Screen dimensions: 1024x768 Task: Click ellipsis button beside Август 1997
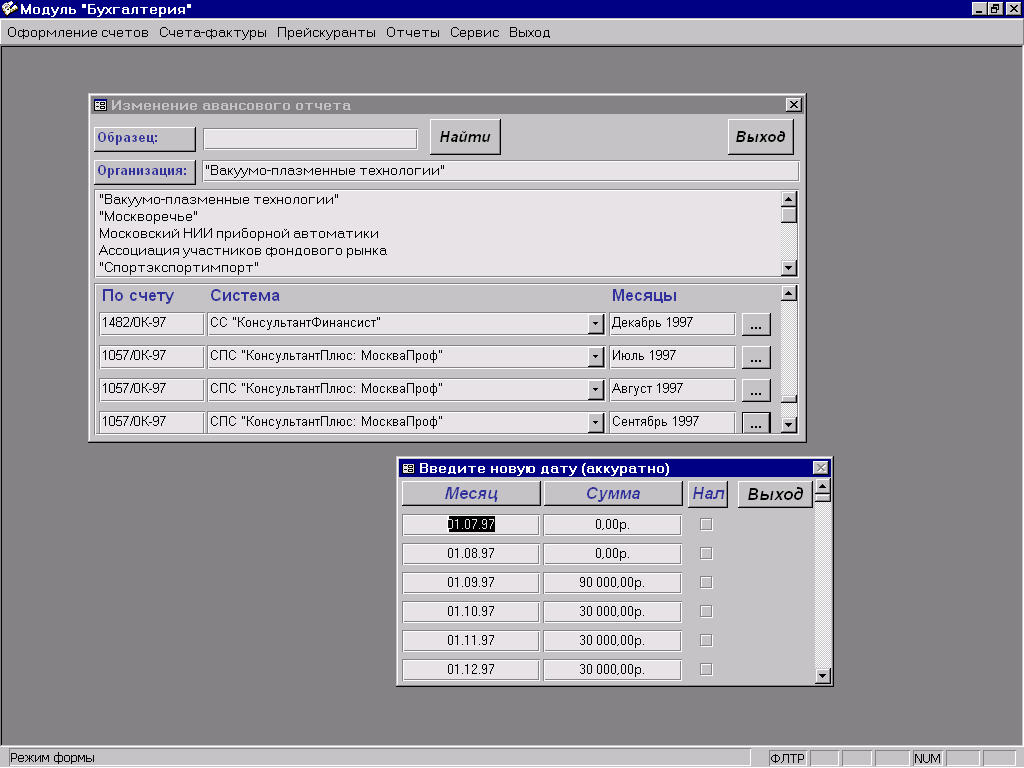pyautogui.click(x=756, y=390)
